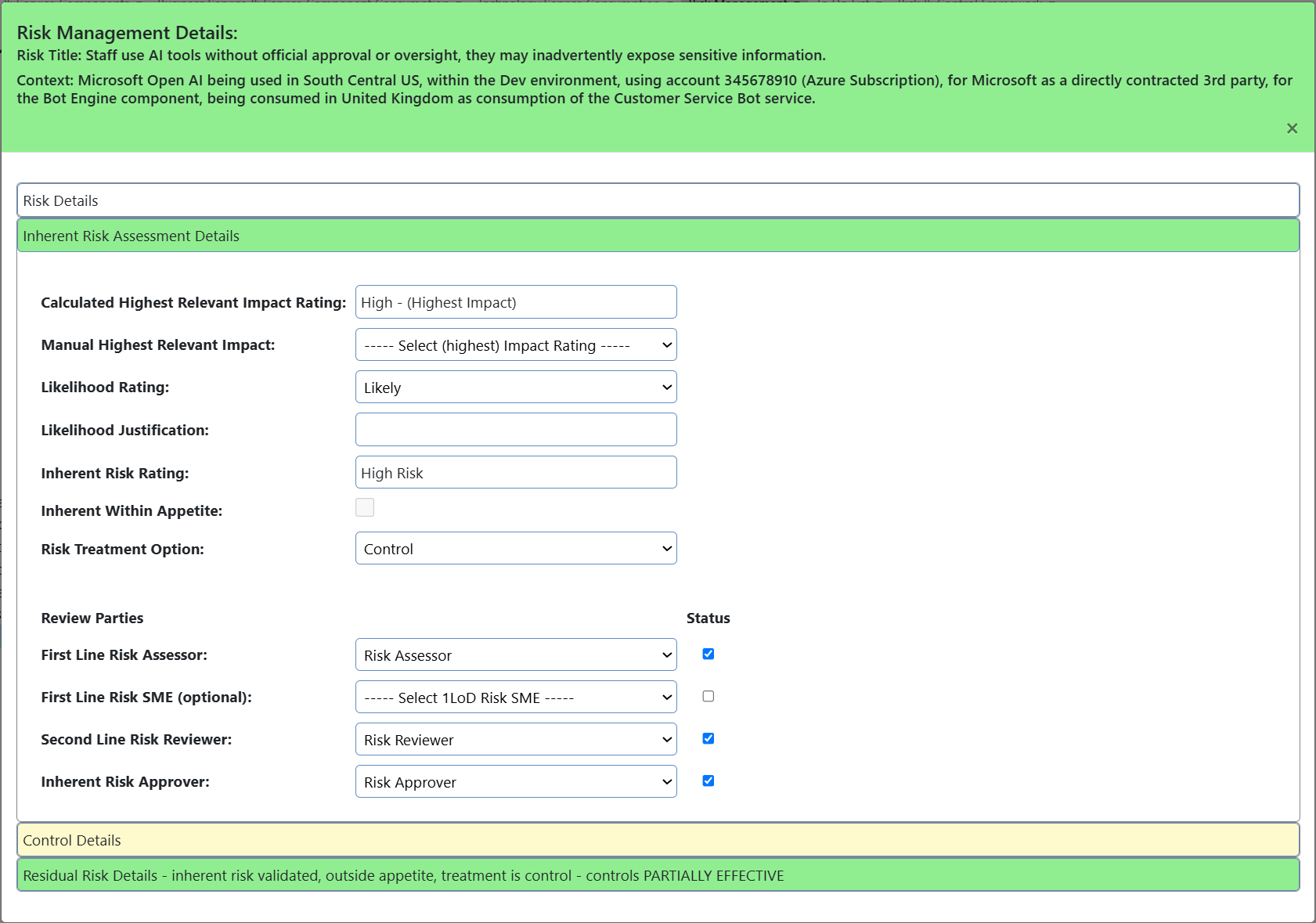Close the Risk Management Details panel
1316x923 pixels.
tap(1292, 128)
